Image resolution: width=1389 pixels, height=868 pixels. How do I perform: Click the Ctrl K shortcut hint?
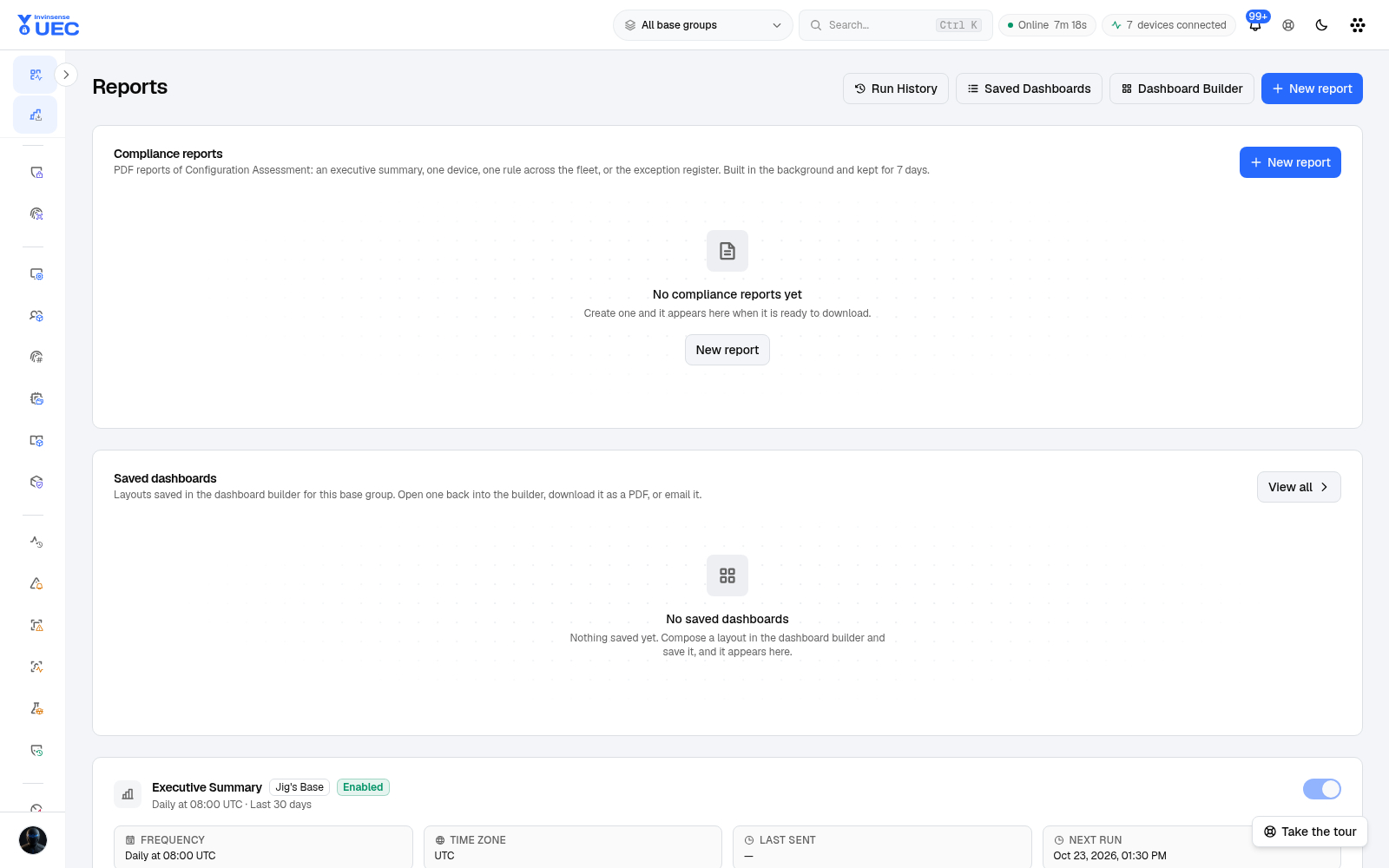click(x=958, y=25)
